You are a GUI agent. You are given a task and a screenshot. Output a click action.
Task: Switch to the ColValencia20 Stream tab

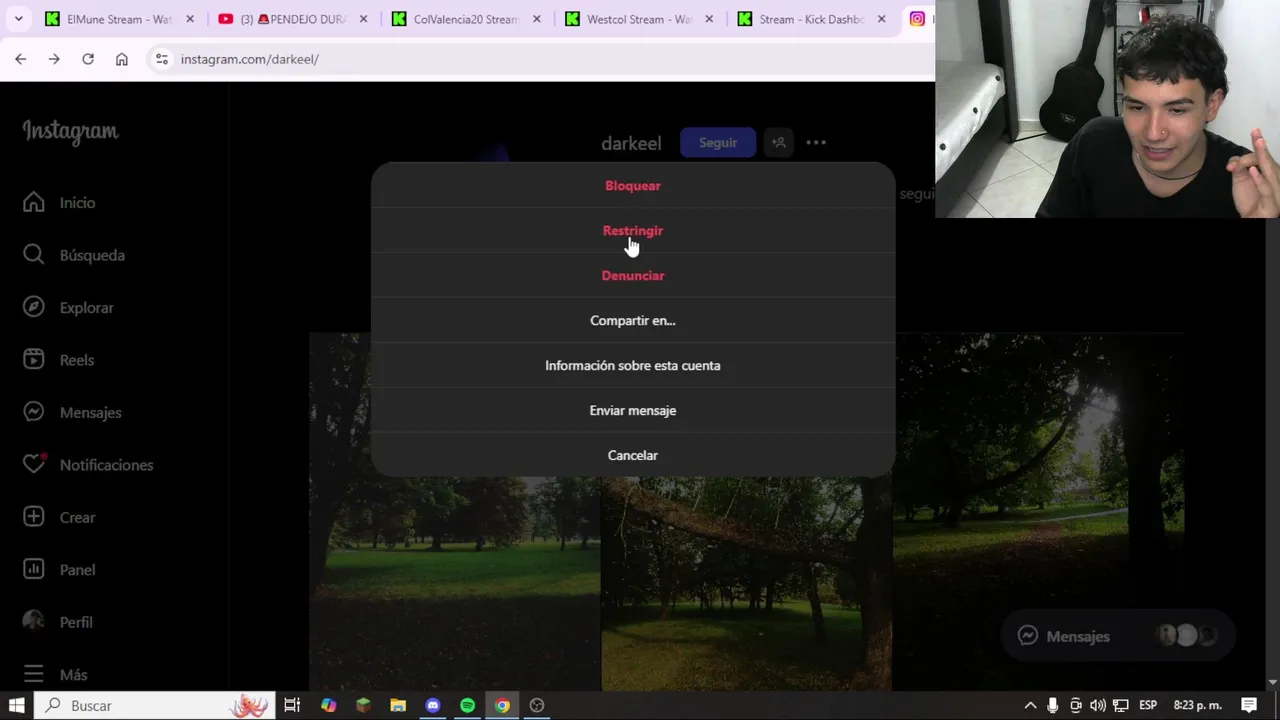466,19
